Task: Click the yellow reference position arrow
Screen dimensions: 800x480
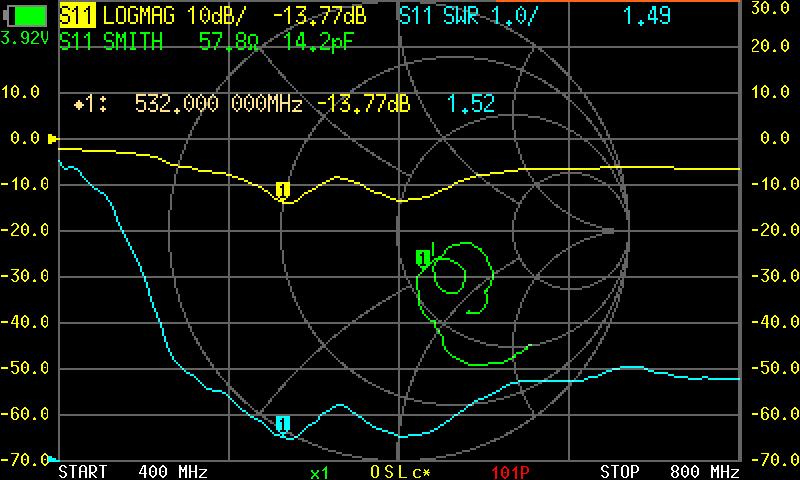Action: [54, 139]
